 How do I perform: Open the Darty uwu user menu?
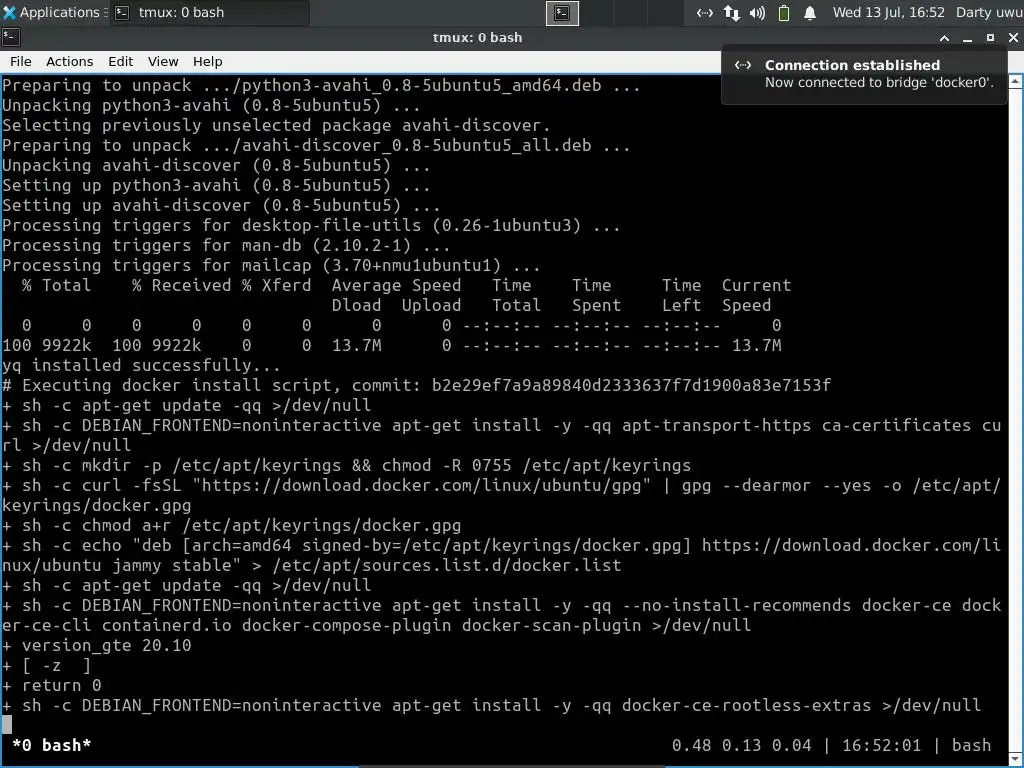tap(989, 12)
